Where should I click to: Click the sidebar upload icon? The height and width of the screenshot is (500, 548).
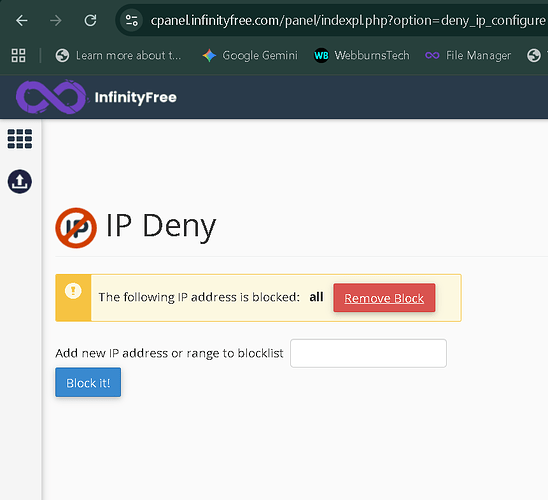tap(20, 182)
